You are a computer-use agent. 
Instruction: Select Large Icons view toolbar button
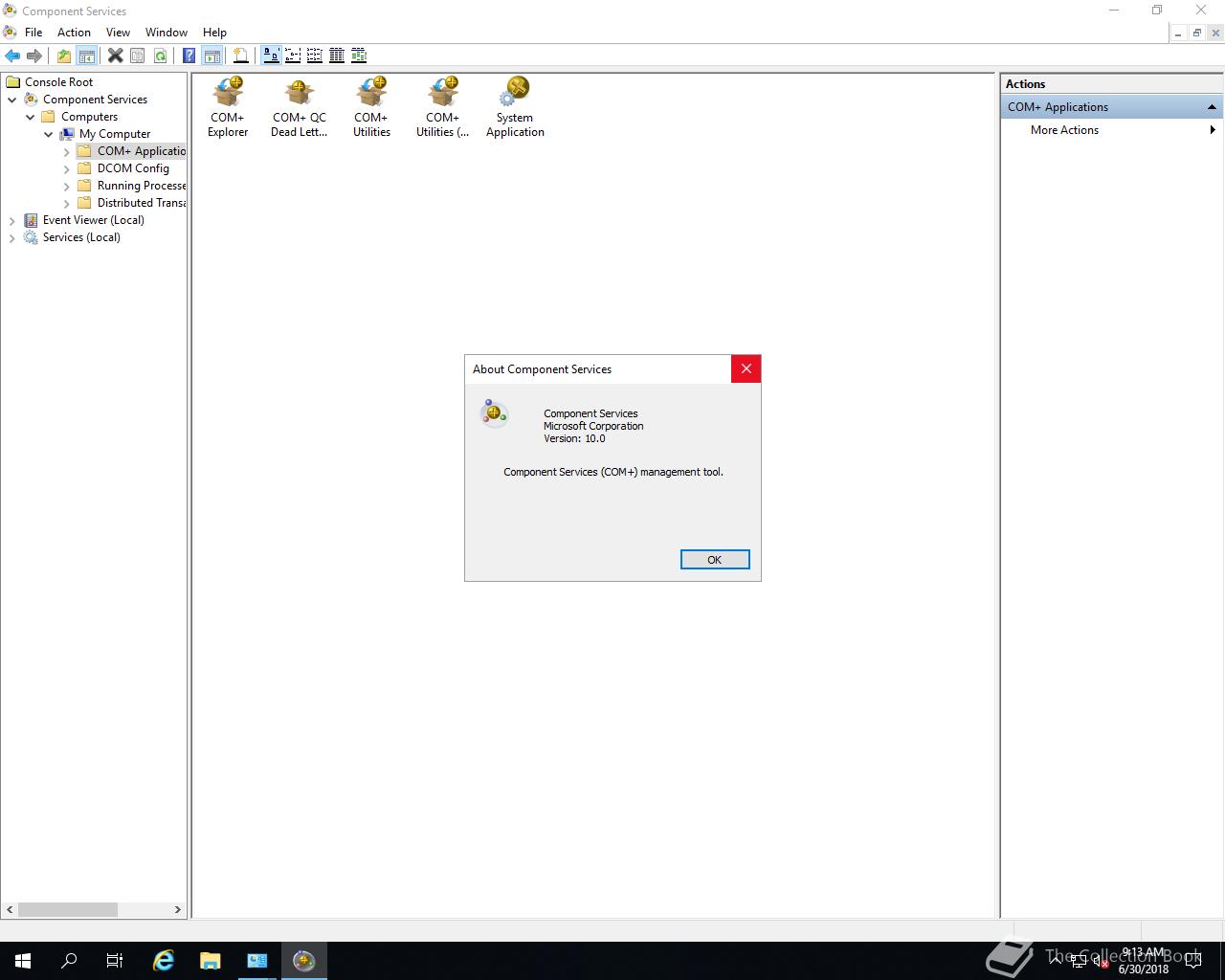(x=271, y=56)
